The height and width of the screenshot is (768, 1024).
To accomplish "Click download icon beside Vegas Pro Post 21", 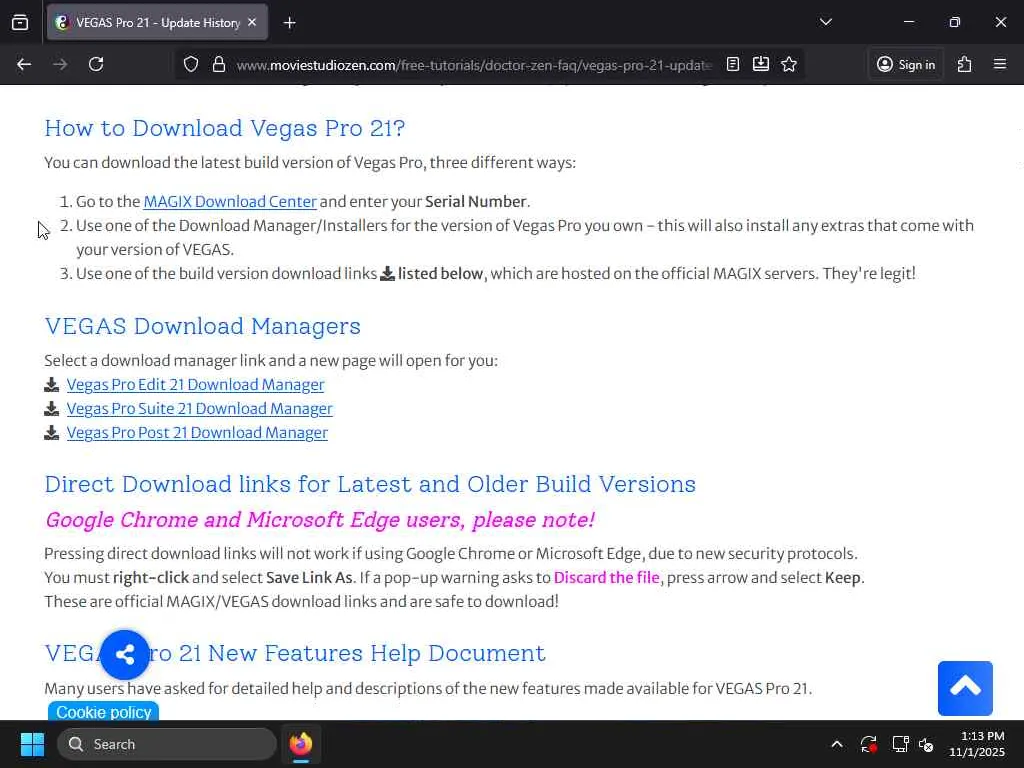I will (x=52, y=433).
